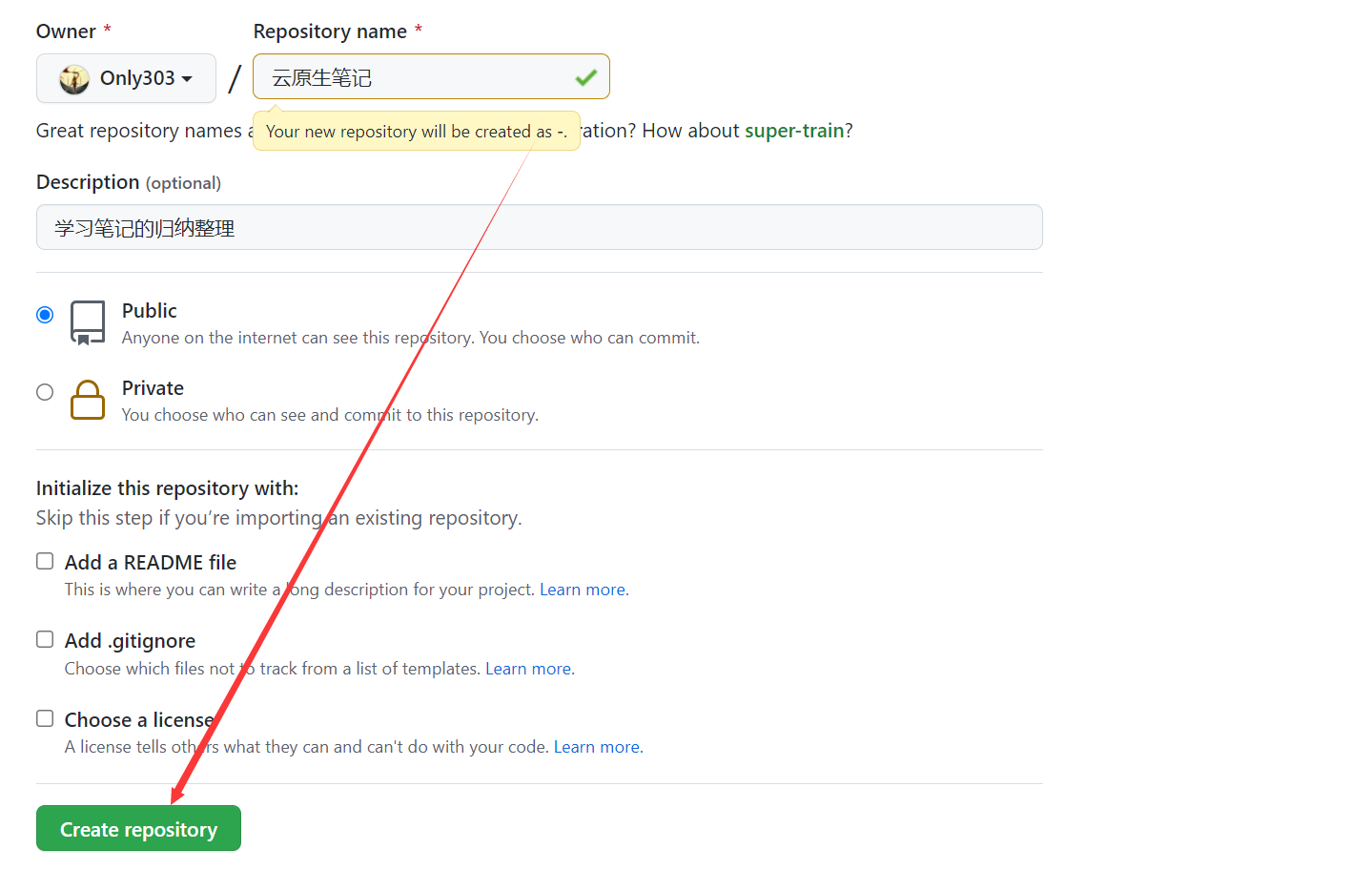Image resolution: width=1372 pixels, height=870 pixels.
Task: Select the Public visibility radio button
Action: point(45,315)
